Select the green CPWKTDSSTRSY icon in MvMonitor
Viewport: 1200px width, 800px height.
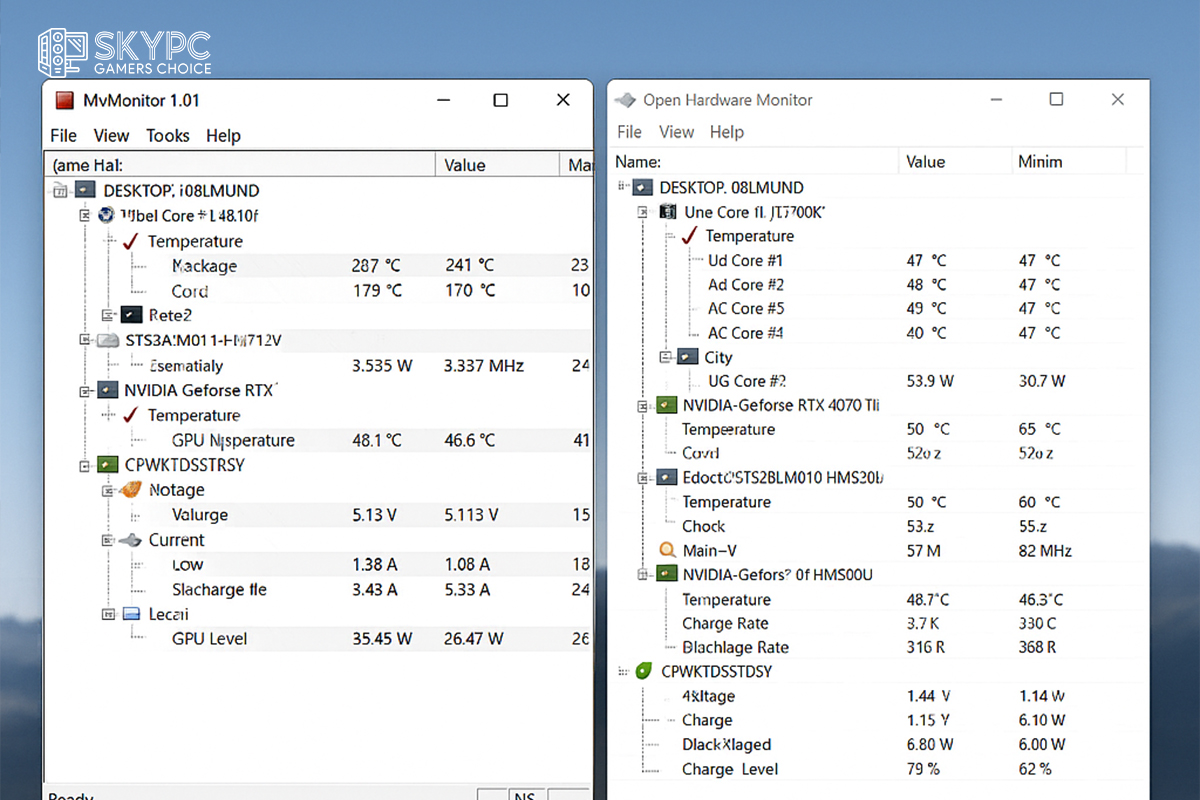coord(108,465)
